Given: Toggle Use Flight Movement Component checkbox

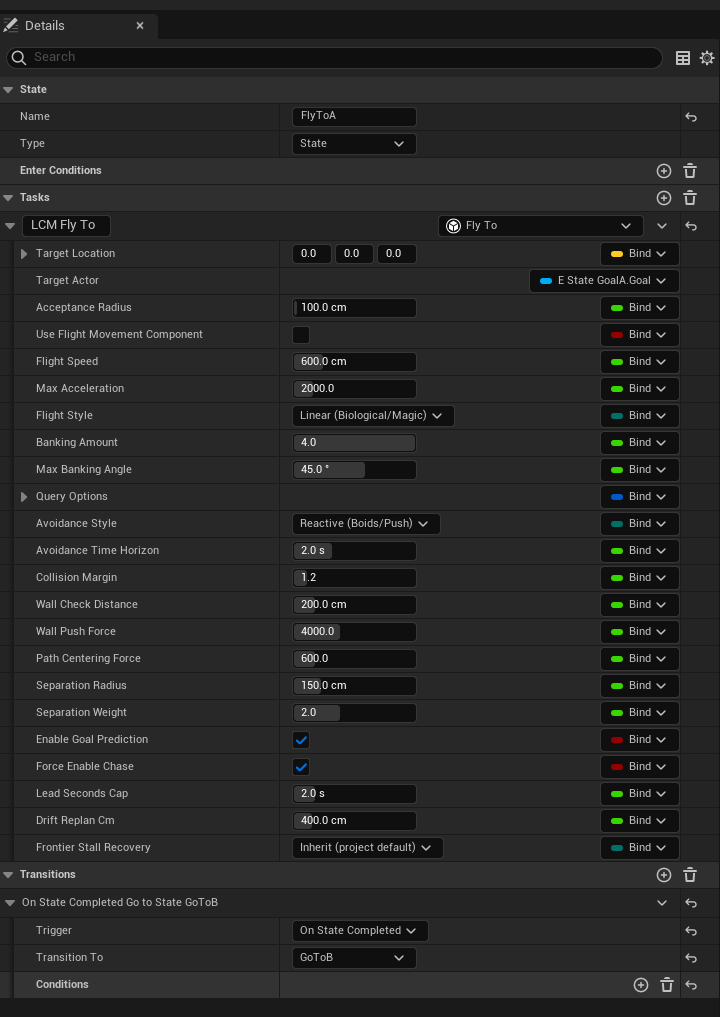Looking at the screenshot, I should (x=301, y=335).
